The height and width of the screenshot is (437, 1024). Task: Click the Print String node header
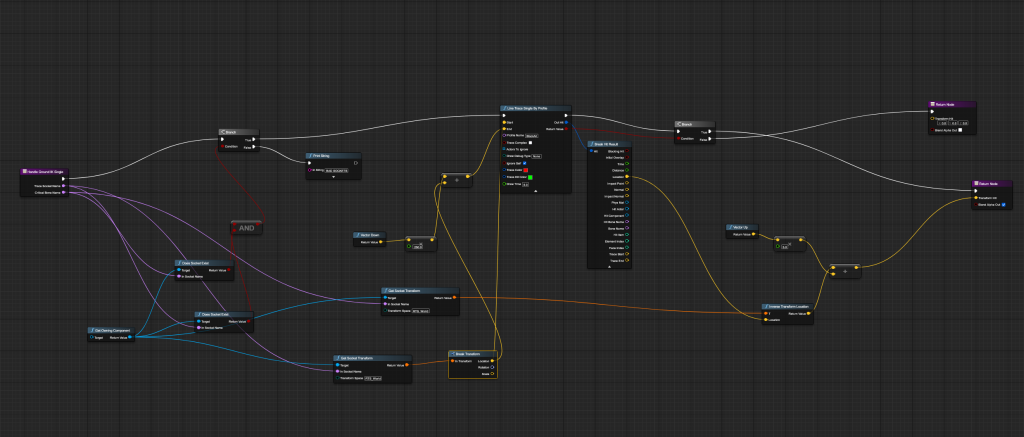click(324, 156)
